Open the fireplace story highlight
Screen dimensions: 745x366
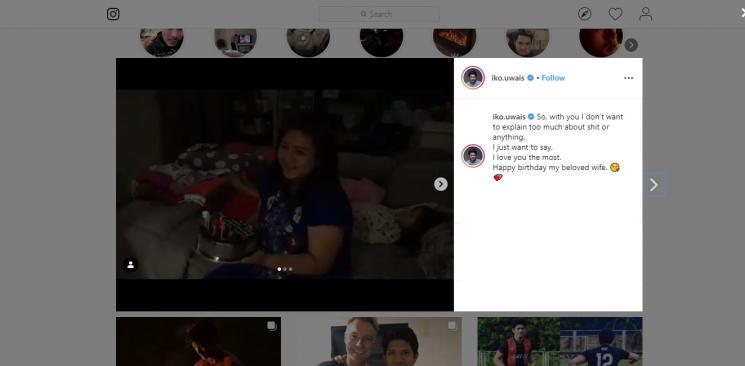pos(454,42)
